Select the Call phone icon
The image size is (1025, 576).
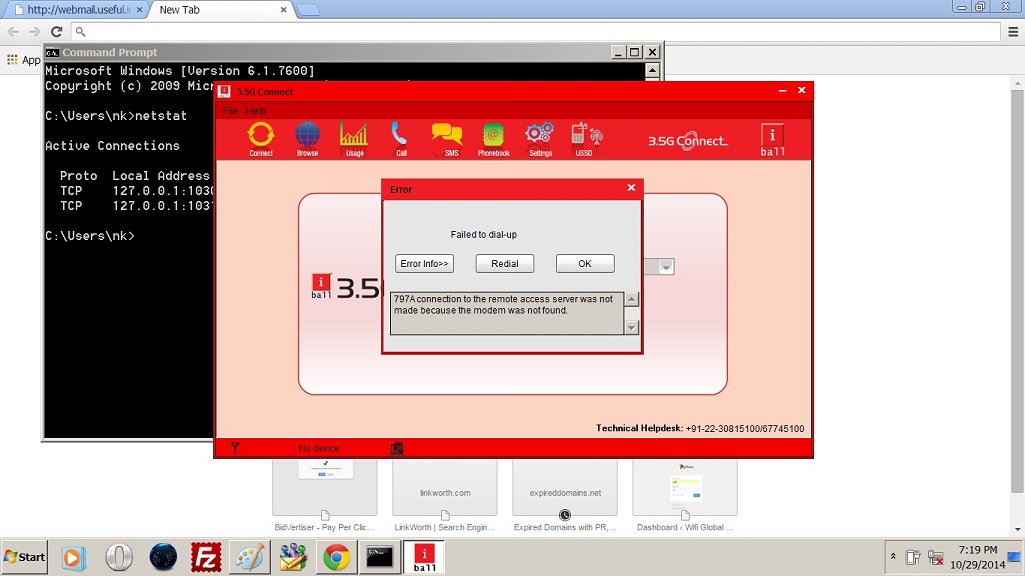click(400, 138)
